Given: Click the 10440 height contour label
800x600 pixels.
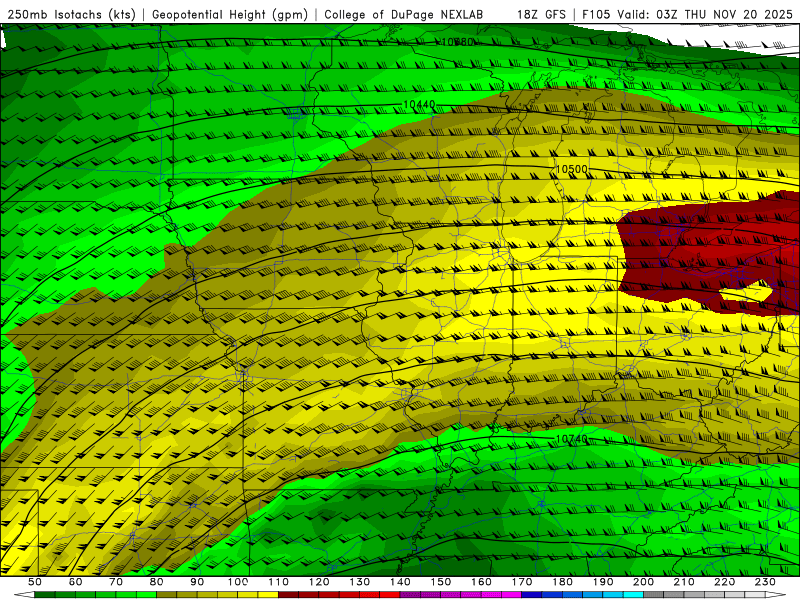Looking at the screenshot, I should (x=419, y=105).
